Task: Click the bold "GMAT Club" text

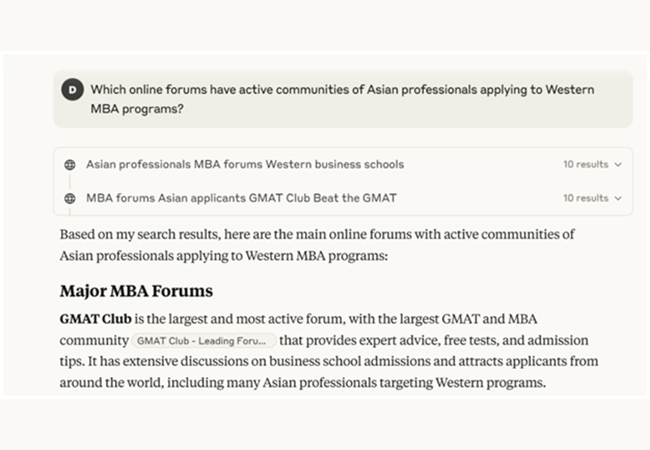Action: point(95,319)
